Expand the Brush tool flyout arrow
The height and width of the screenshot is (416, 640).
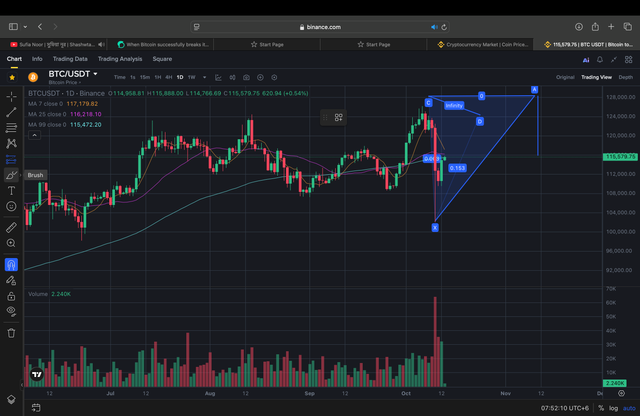click(x=20, y=175)
